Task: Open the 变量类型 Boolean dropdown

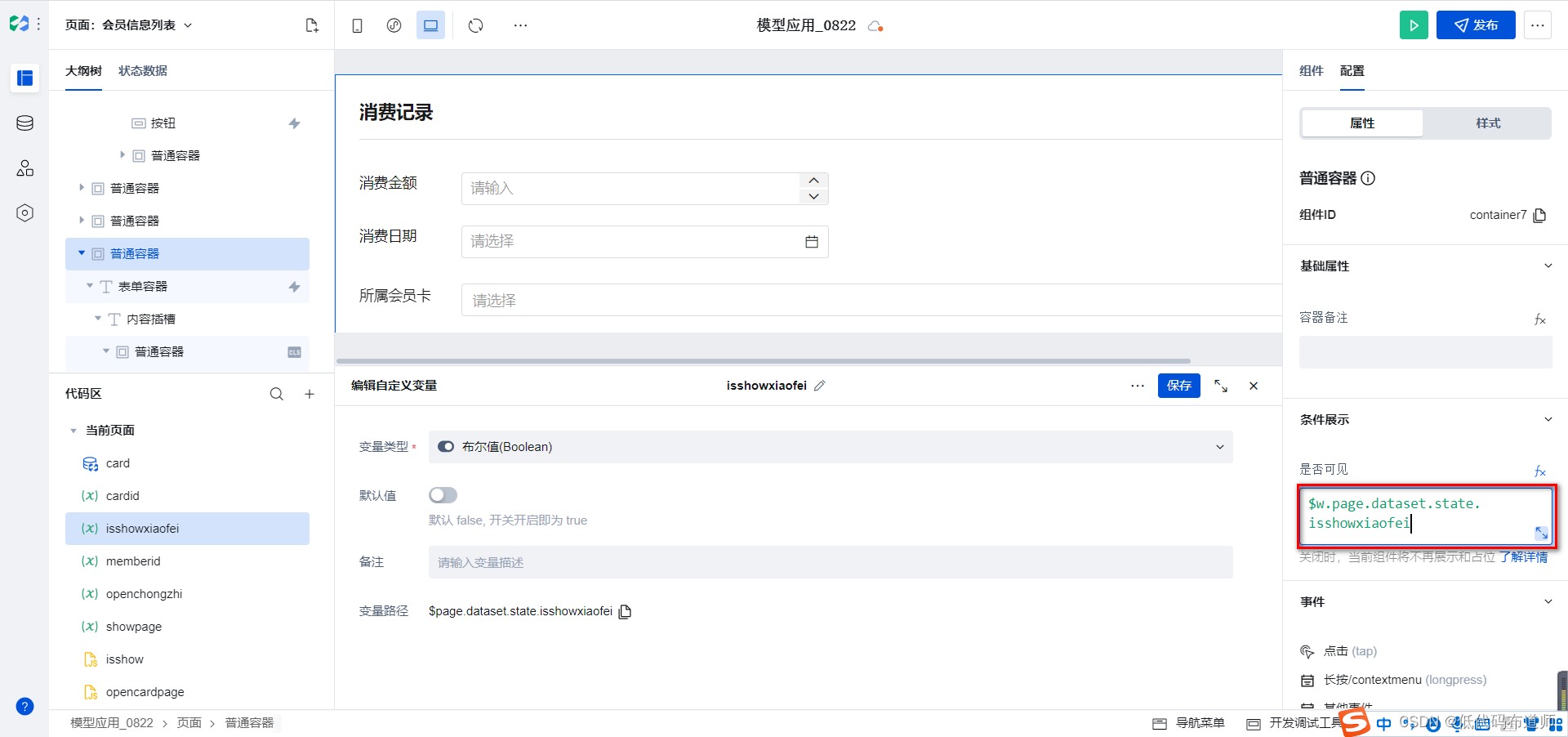Action: point(831,447)
